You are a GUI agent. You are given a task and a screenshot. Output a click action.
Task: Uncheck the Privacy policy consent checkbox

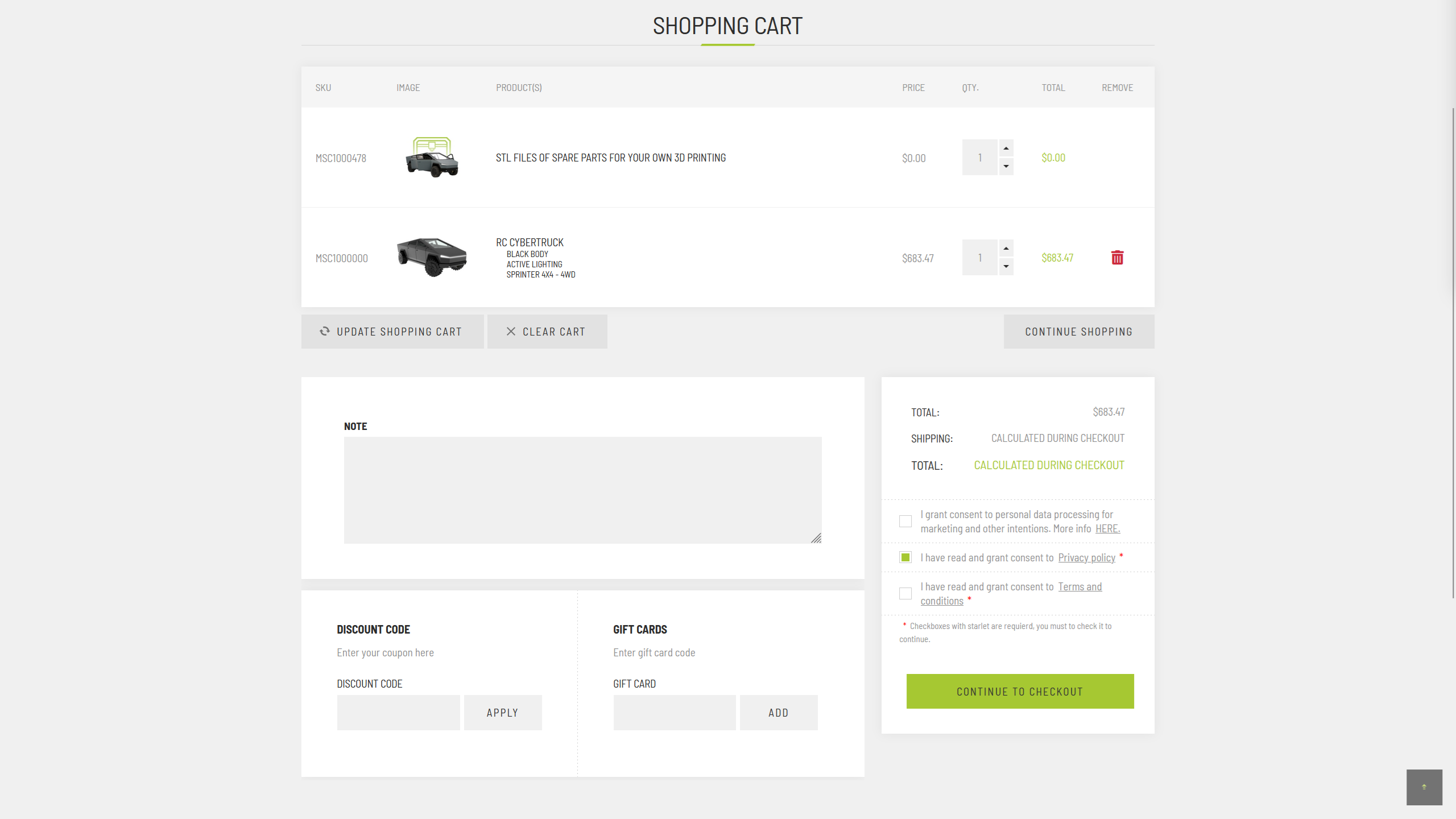tap(905, 557)
